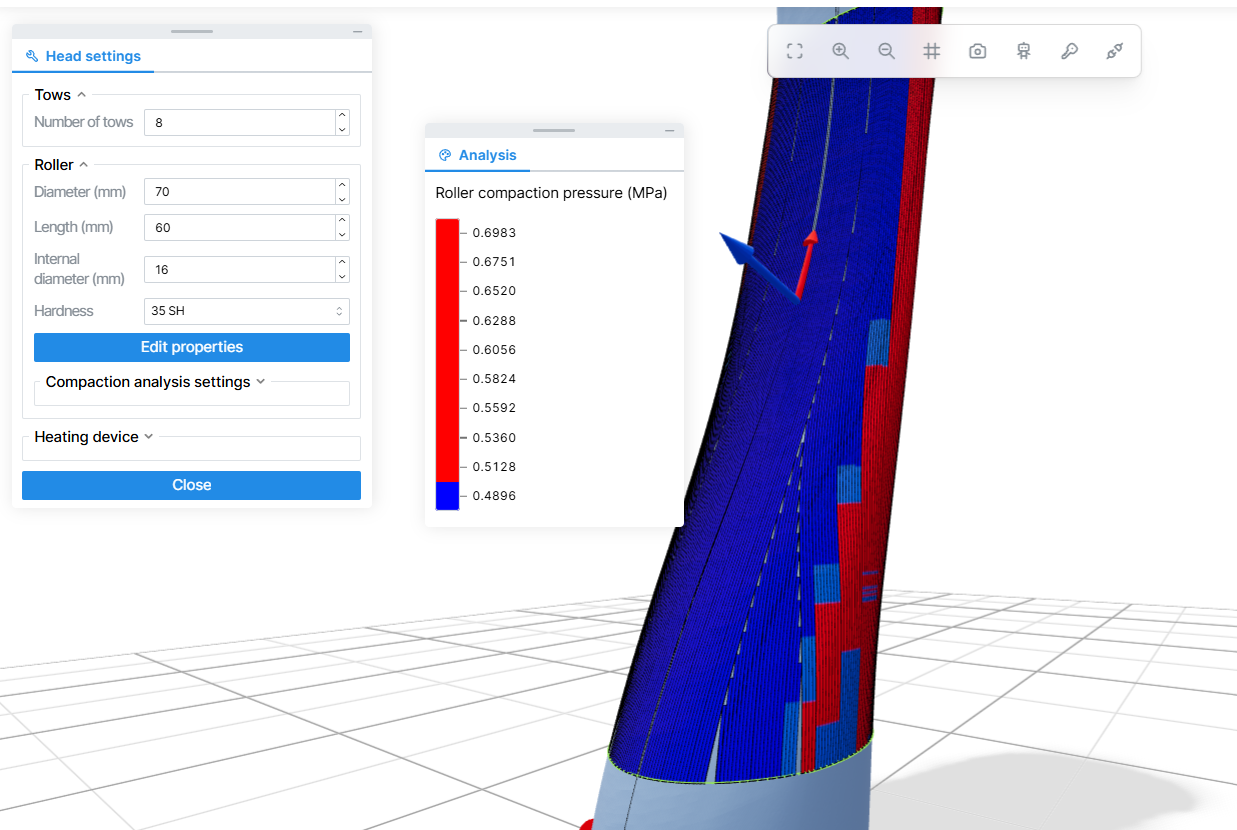Select the Analysis tab
This screenshot has height=830, width=1237.
point(477,155)
